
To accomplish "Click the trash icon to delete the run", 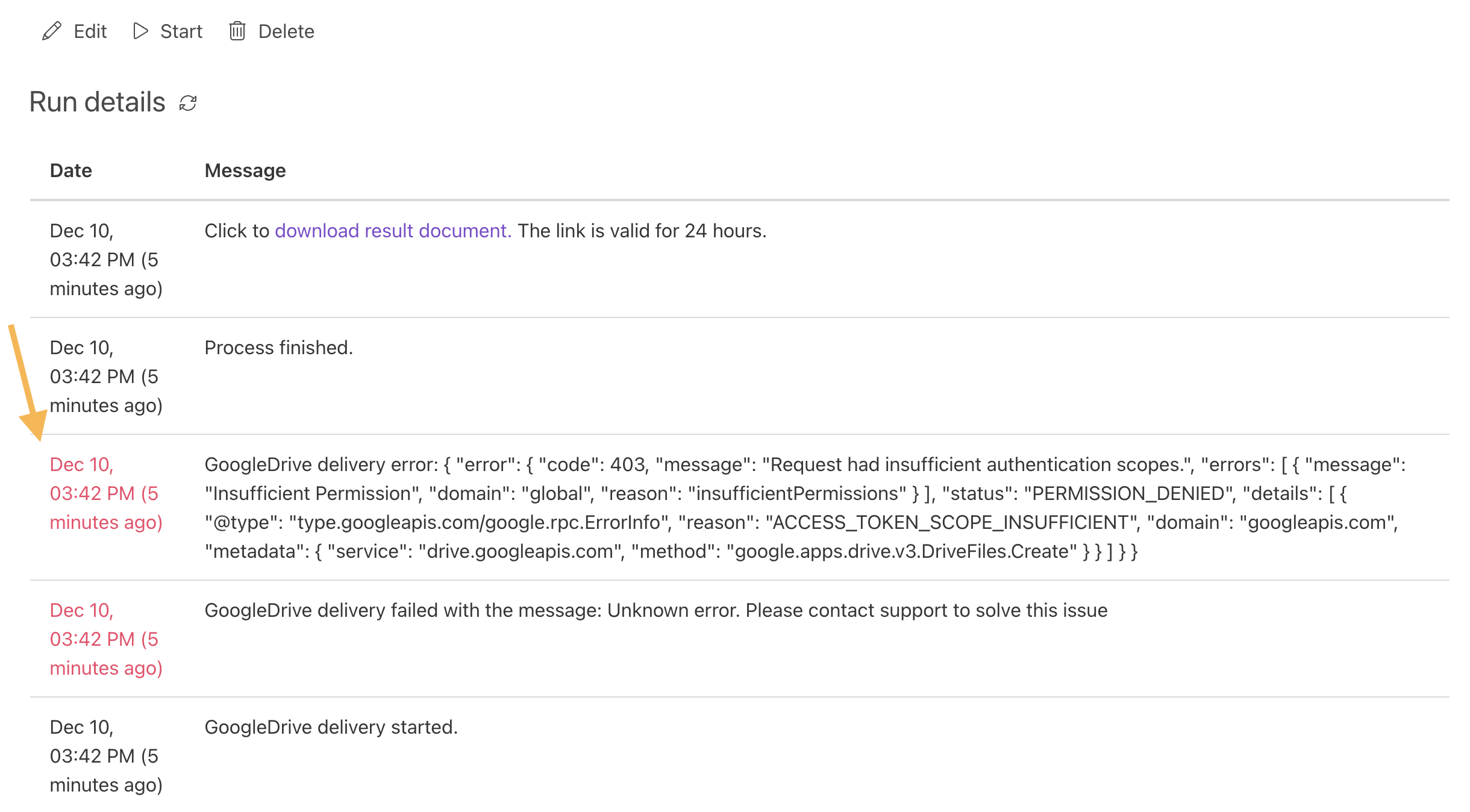I will pyautogui.click(x=237, y=31).
